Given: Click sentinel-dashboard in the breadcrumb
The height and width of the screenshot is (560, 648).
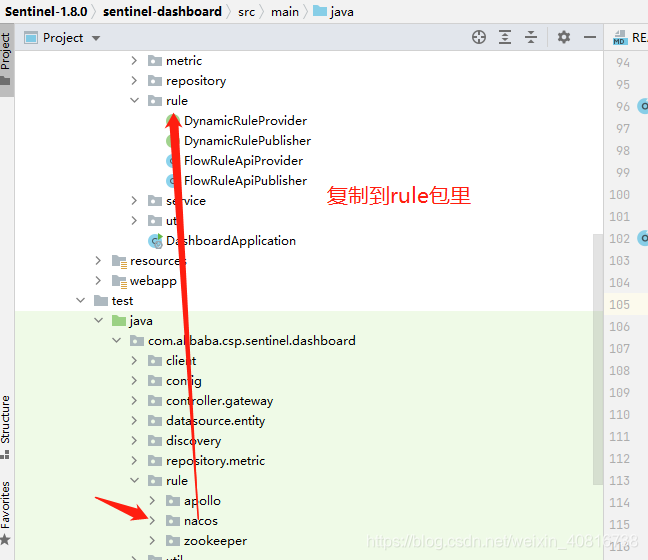Looking at the screenshot, I should pos(162,12).
